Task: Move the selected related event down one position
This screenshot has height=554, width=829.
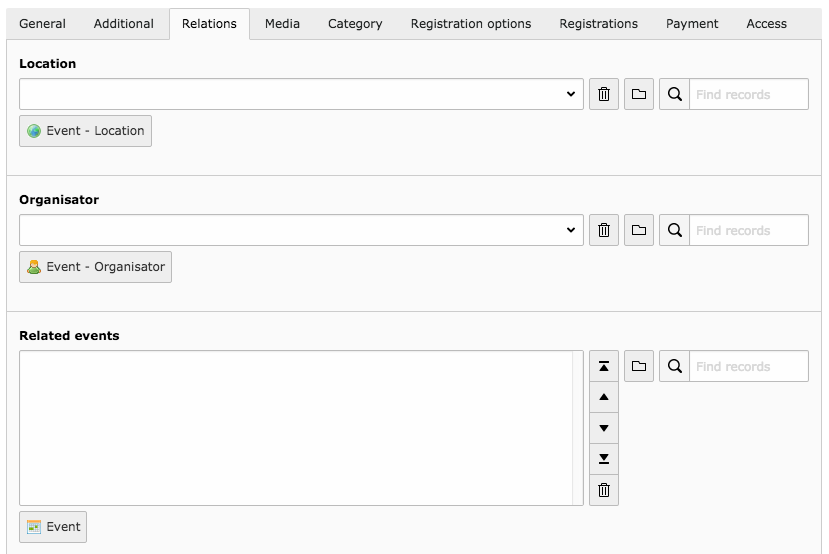Action: click(x=604, y=428)
